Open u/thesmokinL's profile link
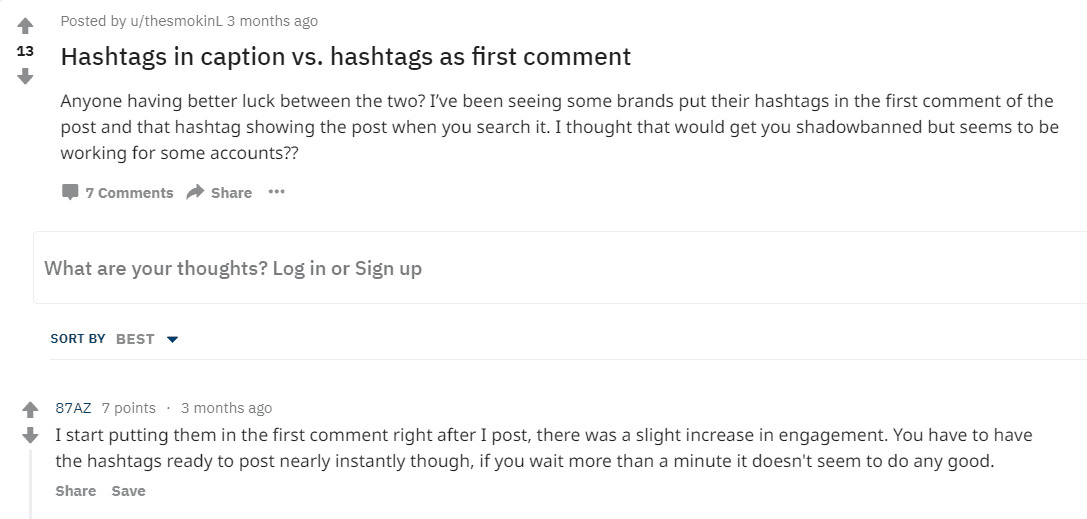 coord(175,21)
